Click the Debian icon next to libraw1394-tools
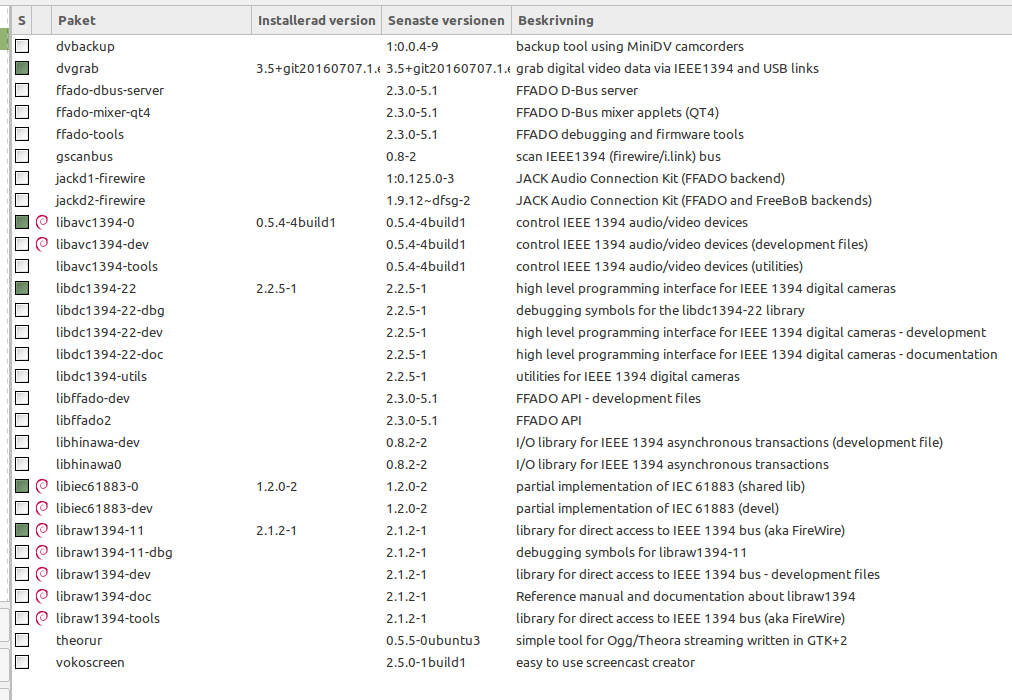This screenshot has width=1012, height=700. (x=42, y=618)
